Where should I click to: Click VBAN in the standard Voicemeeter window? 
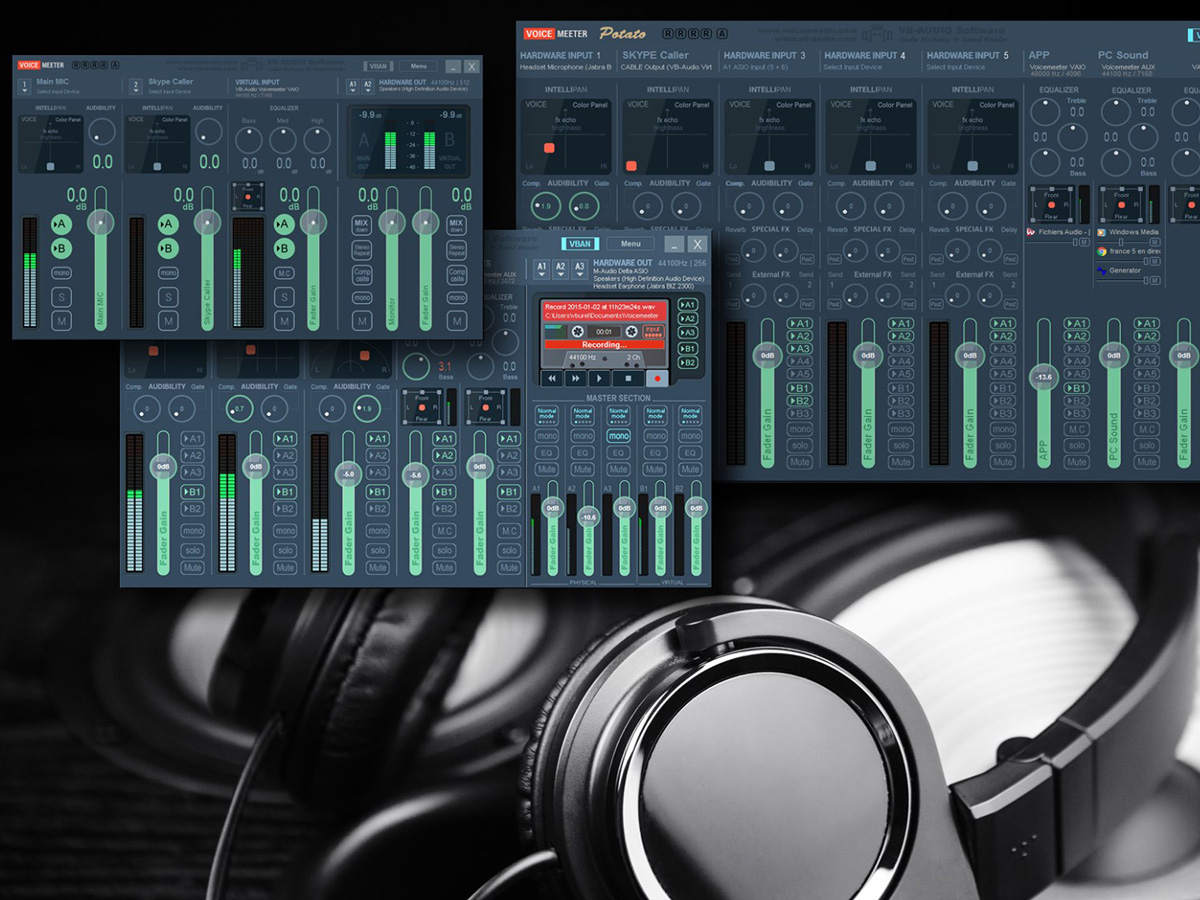pos(377,66)
